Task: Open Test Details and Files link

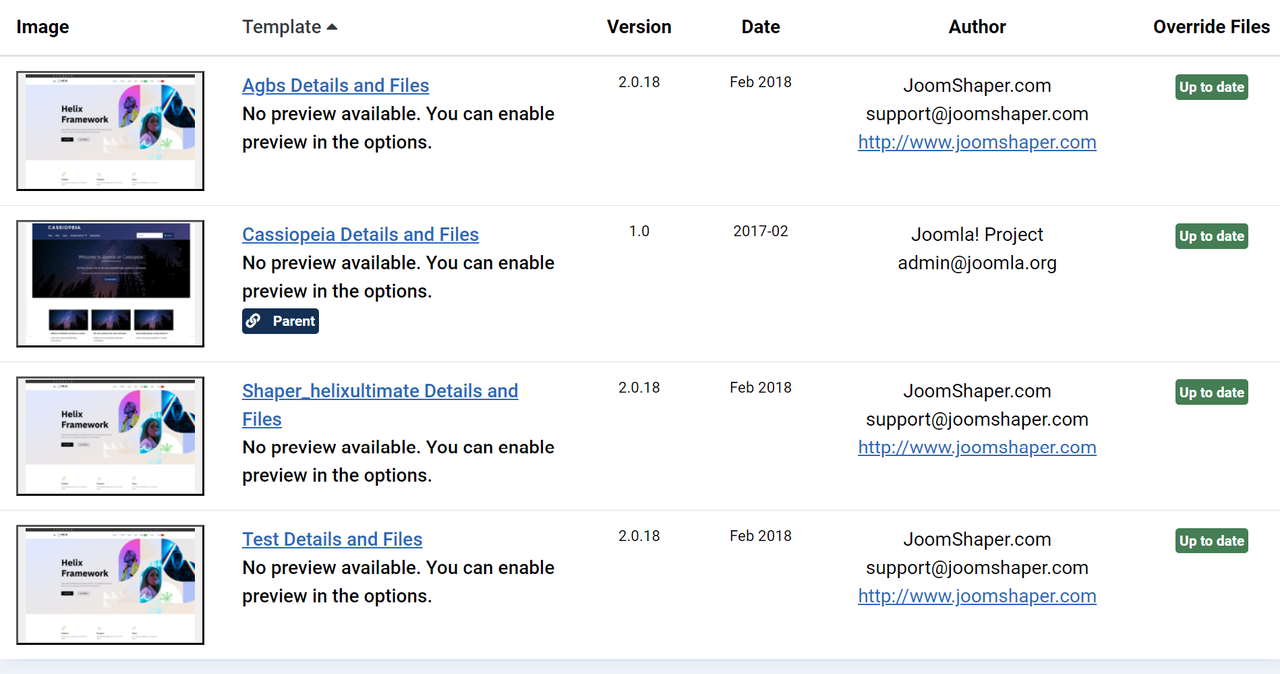Action: click(x=332, y=540)
